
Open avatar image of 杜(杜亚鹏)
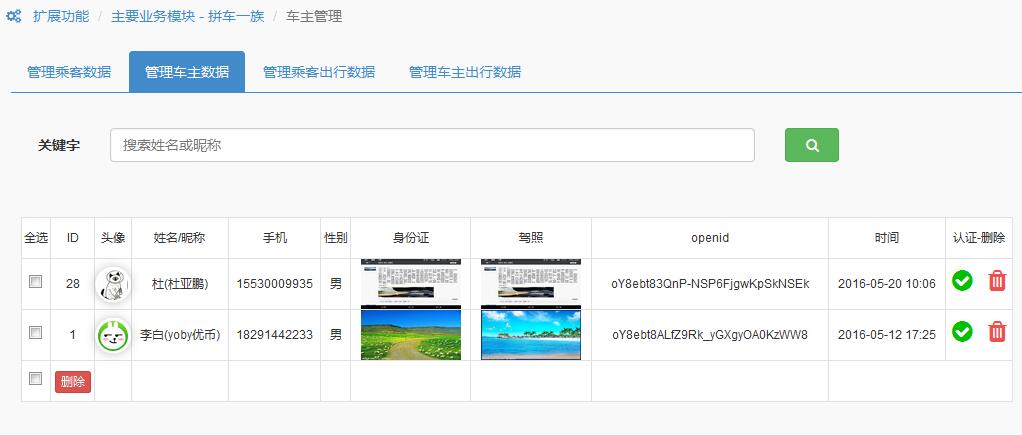[x=113, y=284]
